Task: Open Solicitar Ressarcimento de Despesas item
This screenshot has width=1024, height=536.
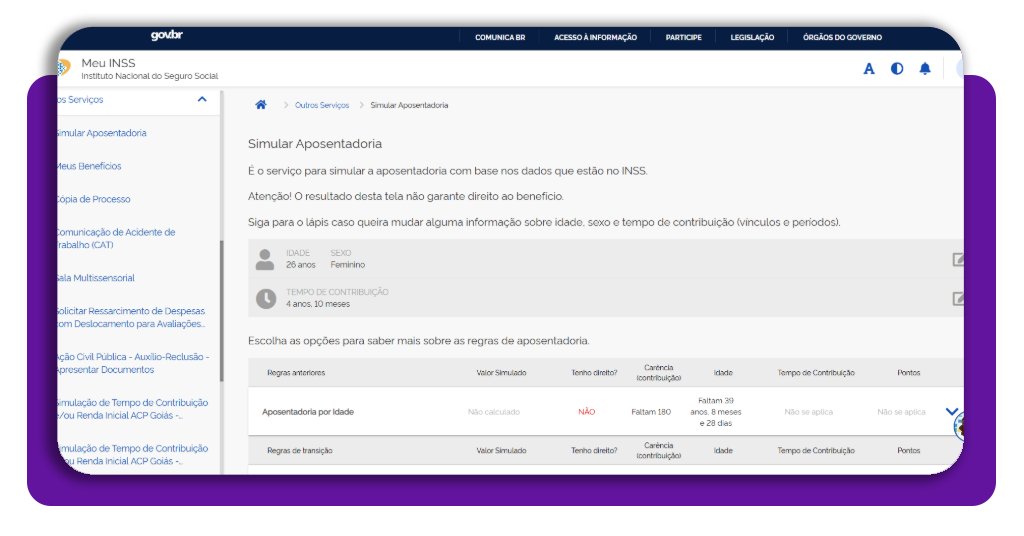Action: click(x=131, y=317)
